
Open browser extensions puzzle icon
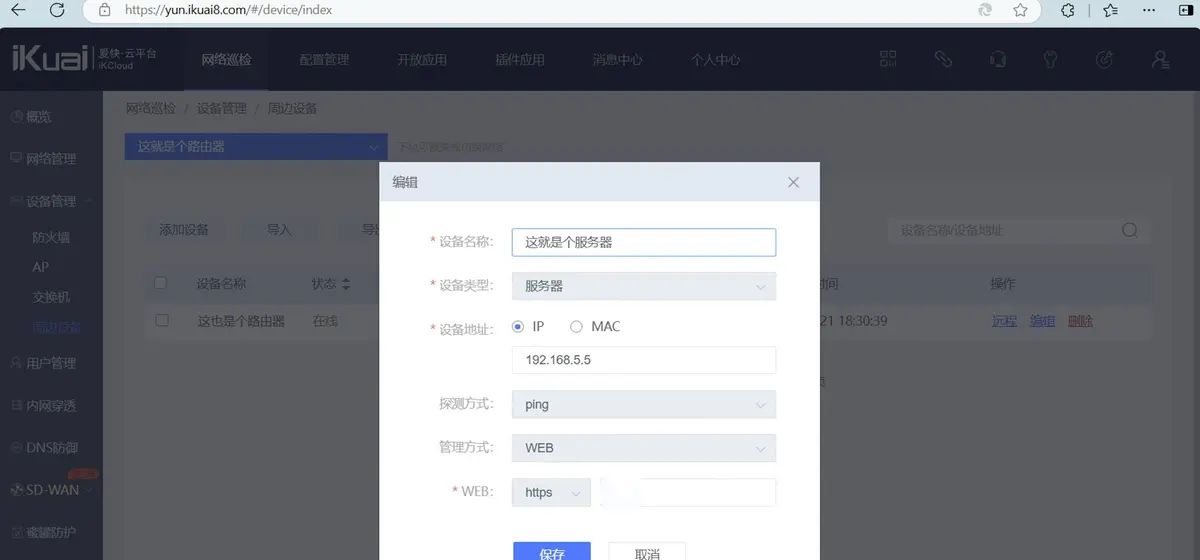(1068, 10)
